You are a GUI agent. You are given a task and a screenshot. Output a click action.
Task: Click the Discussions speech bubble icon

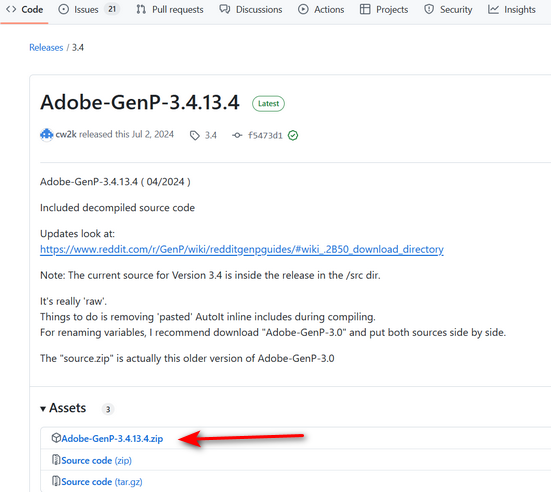(x=225, y=9)
